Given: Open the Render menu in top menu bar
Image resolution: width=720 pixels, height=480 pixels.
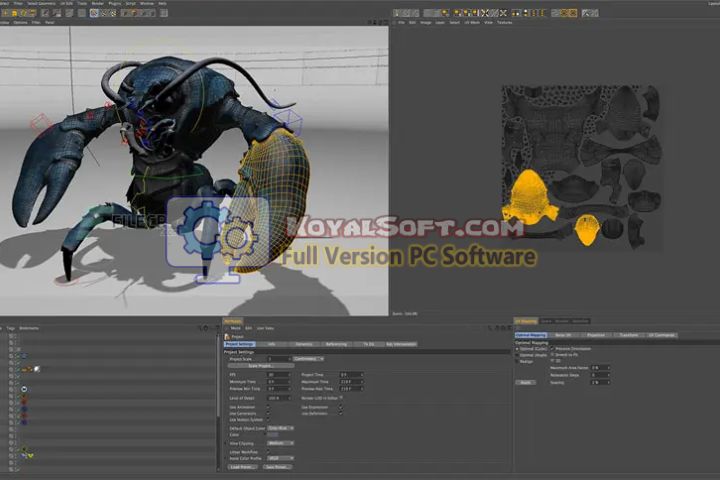Looking at the screenshot, I should tap(97, 3).
